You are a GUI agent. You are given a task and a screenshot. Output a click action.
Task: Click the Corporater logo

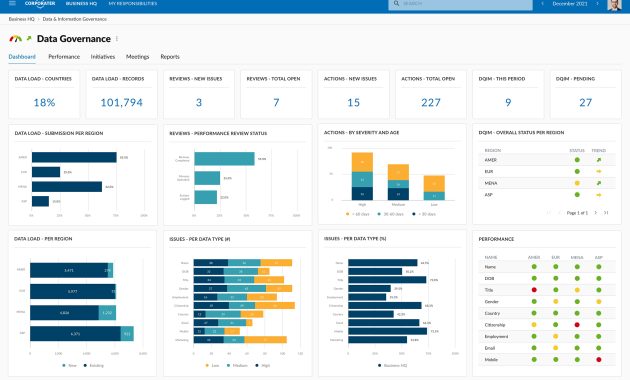40,3
